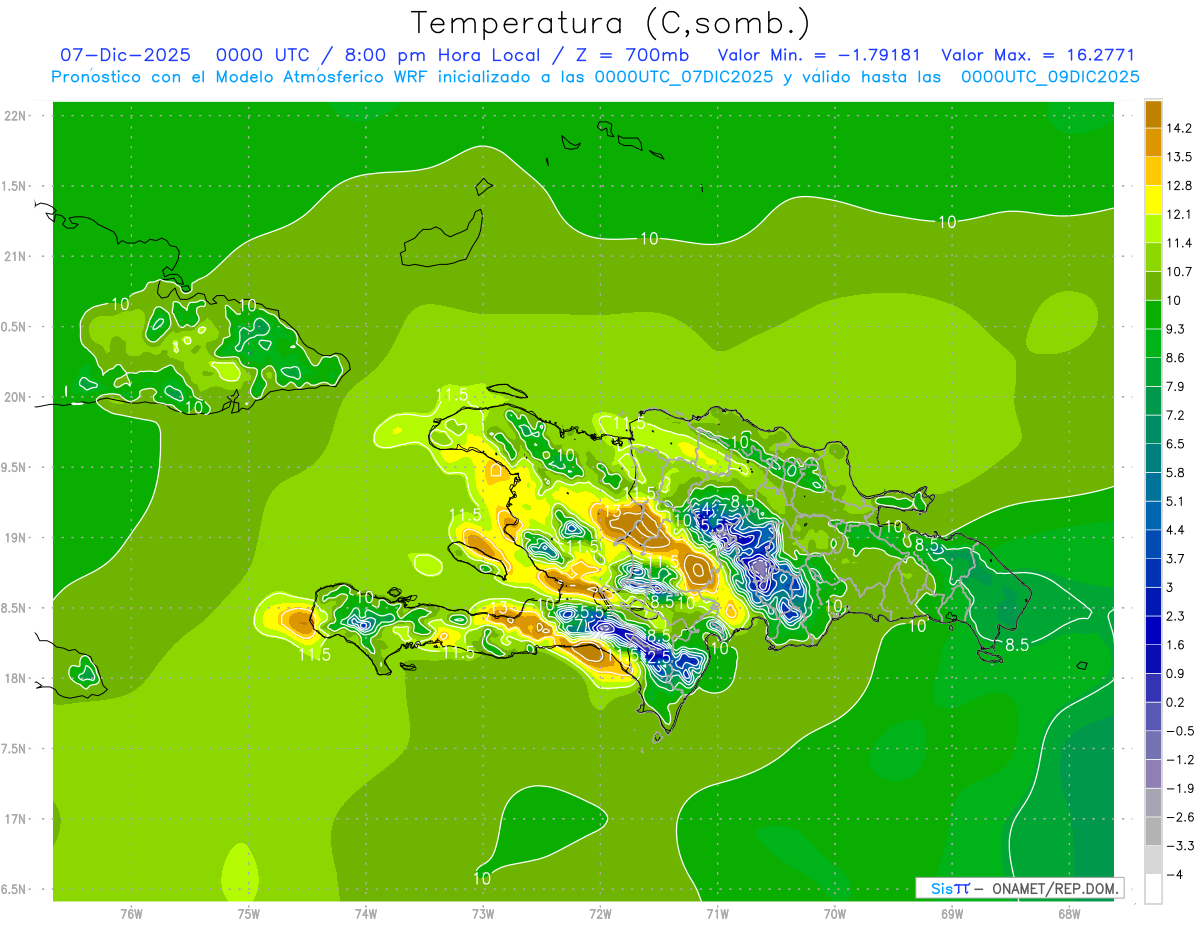This screenshot has height=927, width=1200.
Task: Click the colorbar value "14.2"
Action: click(1179, 128)
